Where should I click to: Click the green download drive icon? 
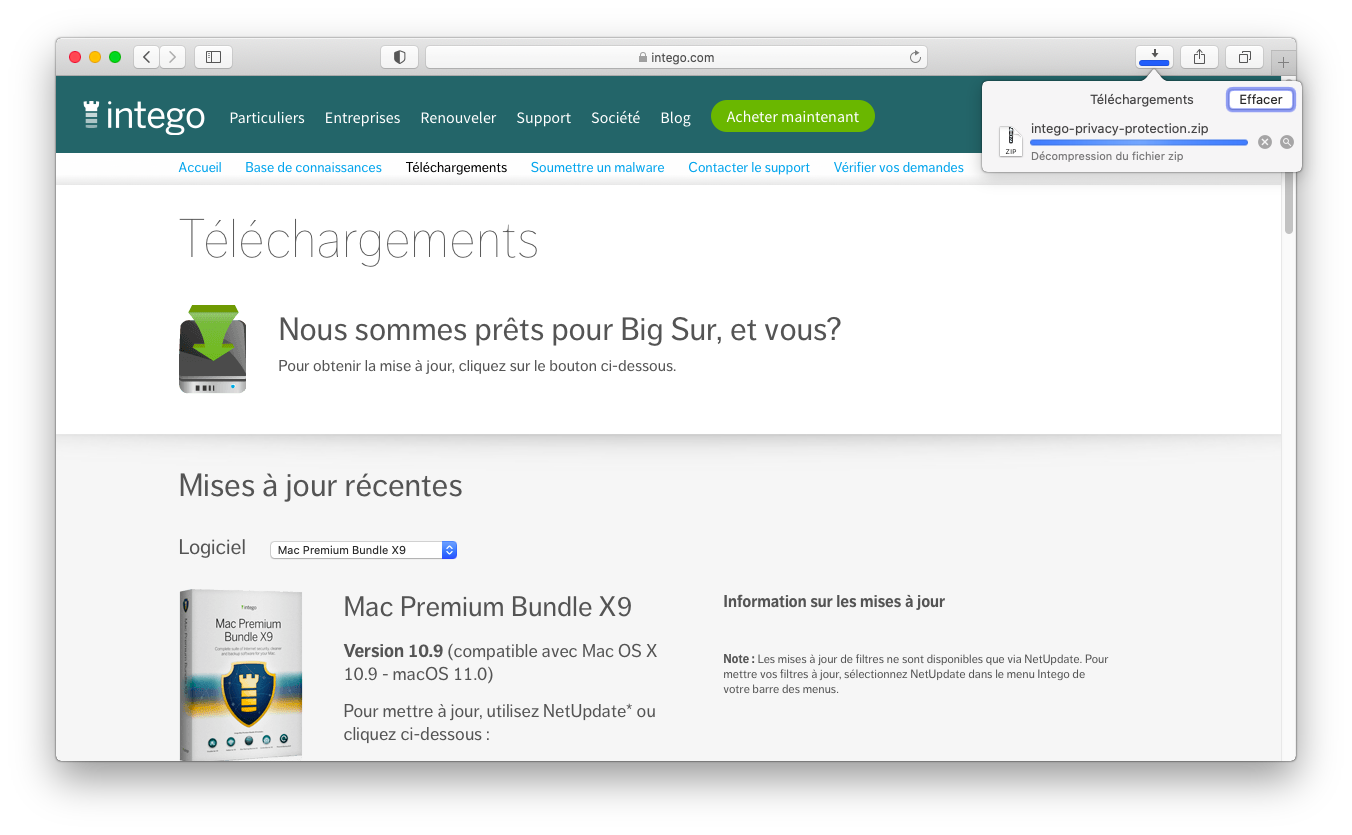pos(212,348)
